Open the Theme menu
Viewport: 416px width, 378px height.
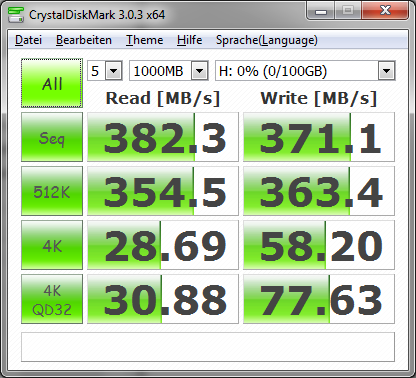[x=144, y=40]
